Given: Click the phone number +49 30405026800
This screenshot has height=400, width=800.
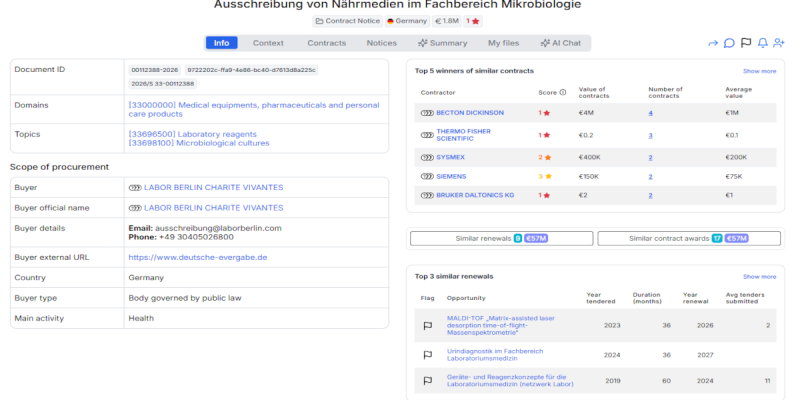Looking at the screenshot, I should pyautogui.click(x=196, y=237).
